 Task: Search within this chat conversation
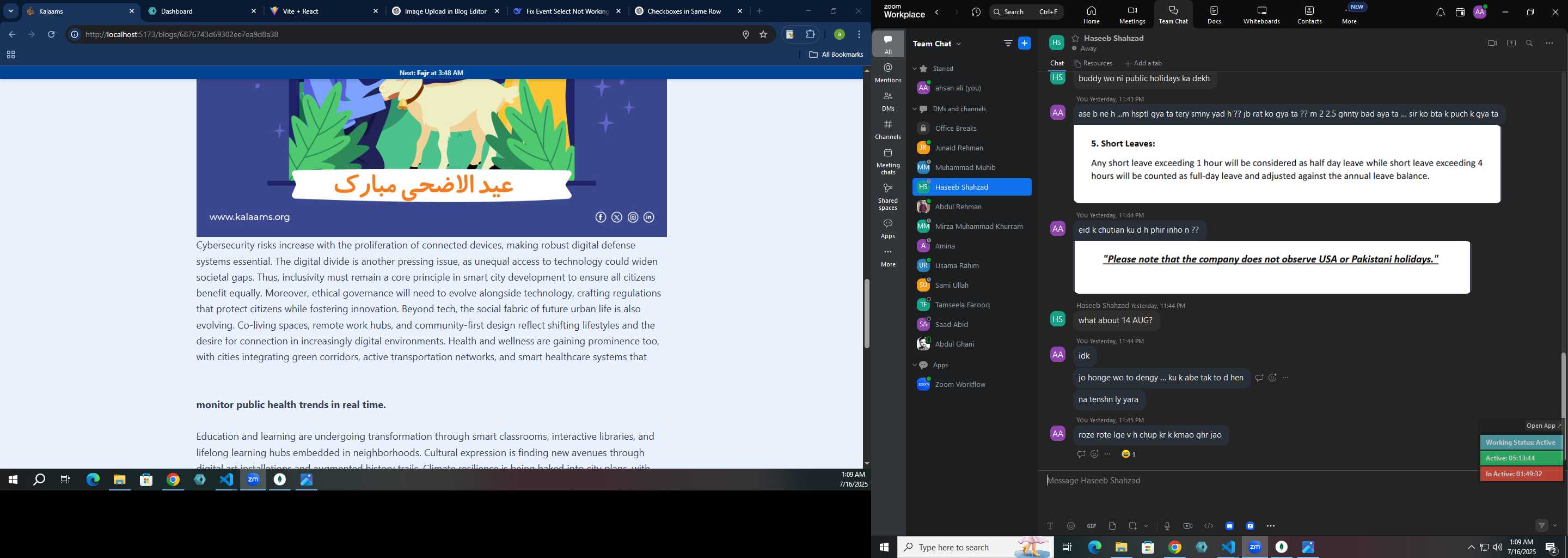(x=1530, y=43)
